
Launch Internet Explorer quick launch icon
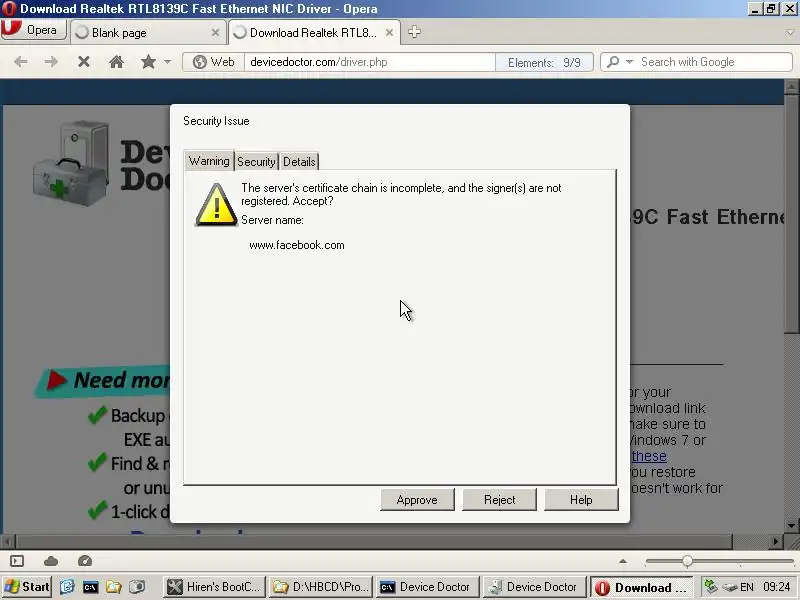click(x=67, y=587)
